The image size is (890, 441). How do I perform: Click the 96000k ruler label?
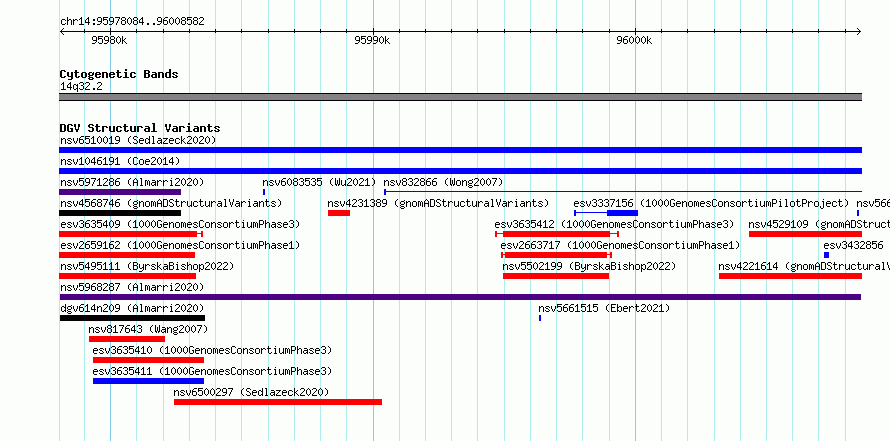click(634, 40)
